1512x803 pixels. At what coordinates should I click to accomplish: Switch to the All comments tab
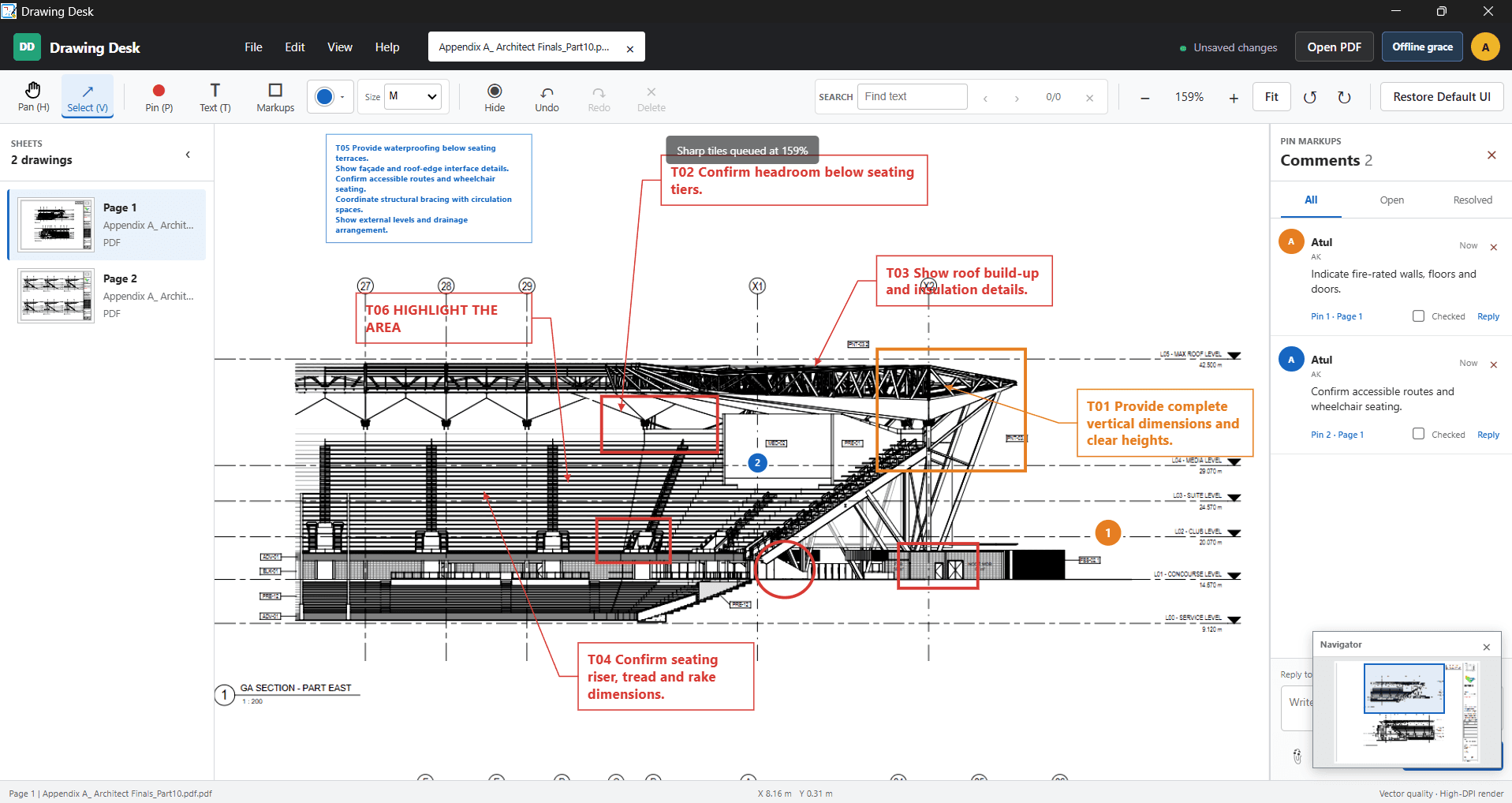[1311, 200]
